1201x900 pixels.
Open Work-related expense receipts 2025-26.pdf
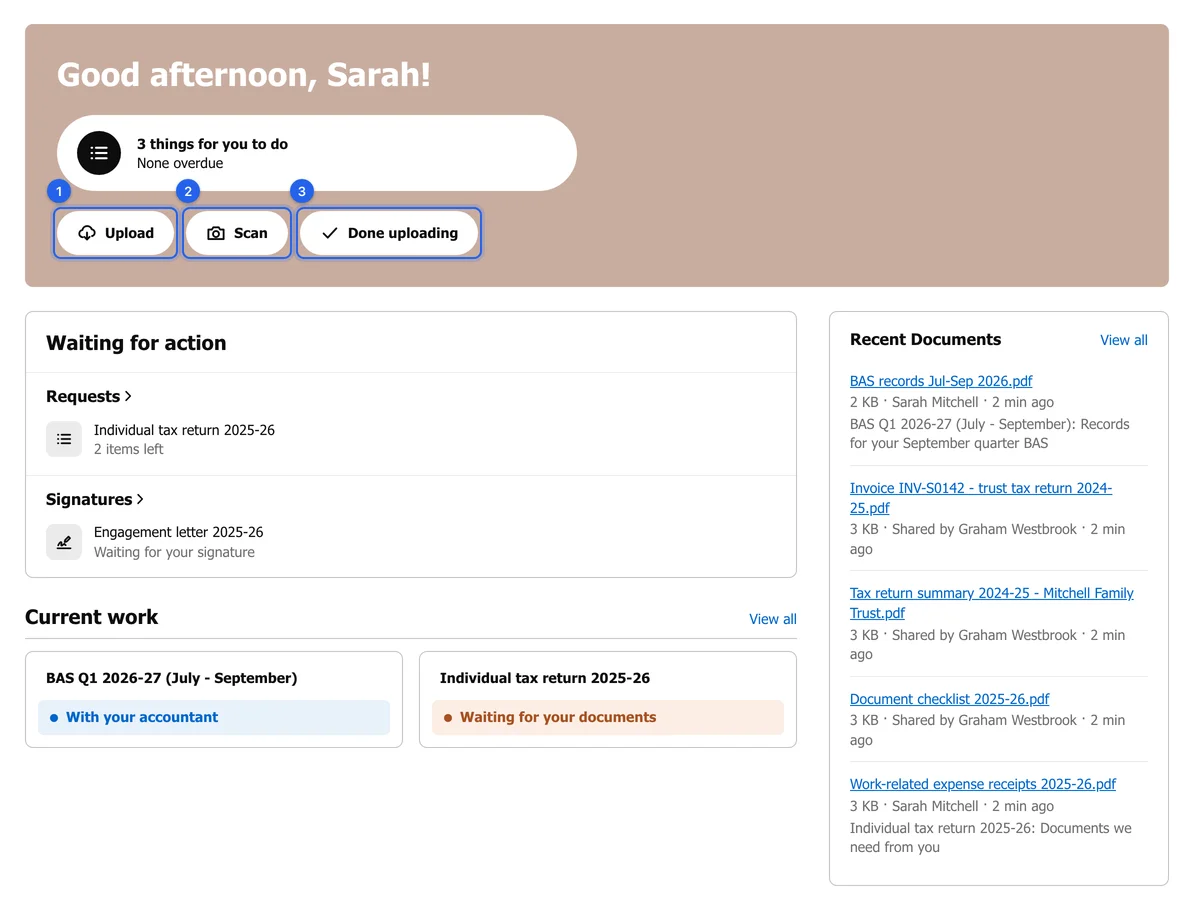[x=983, y=784]
